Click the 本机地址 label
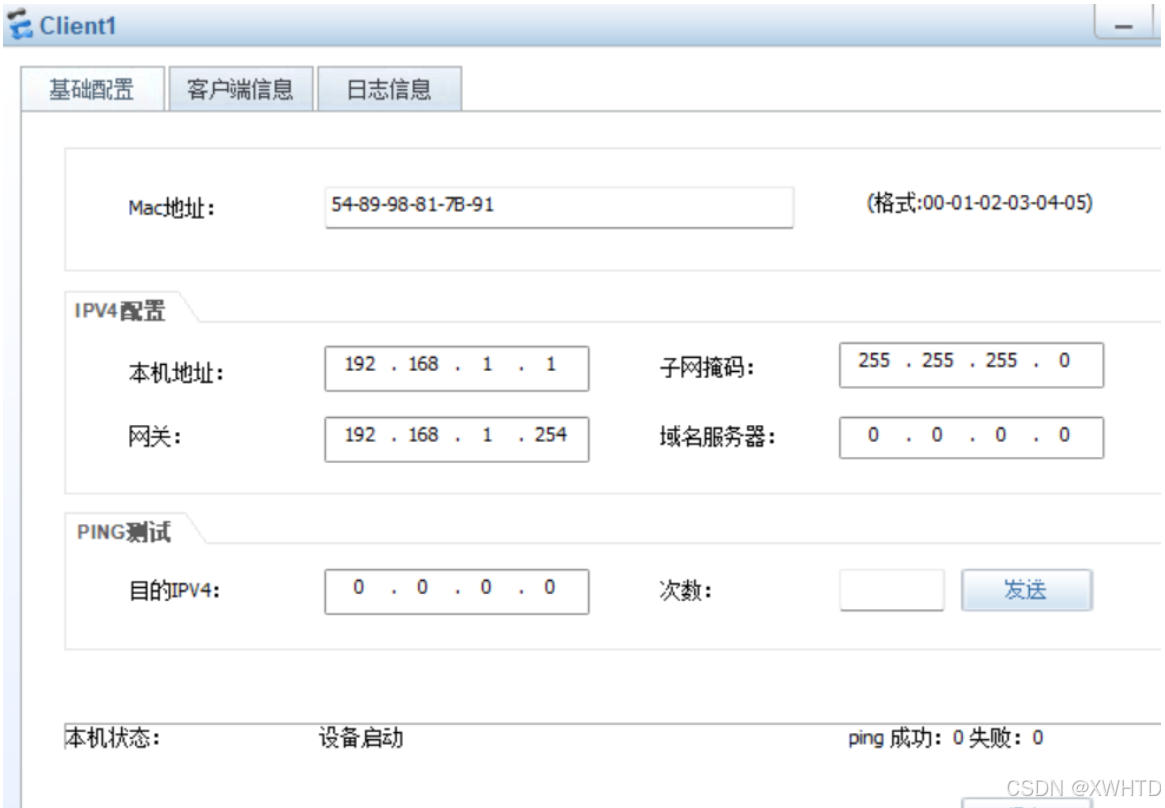The image size is (1165, 808). [x=175, y=372]
